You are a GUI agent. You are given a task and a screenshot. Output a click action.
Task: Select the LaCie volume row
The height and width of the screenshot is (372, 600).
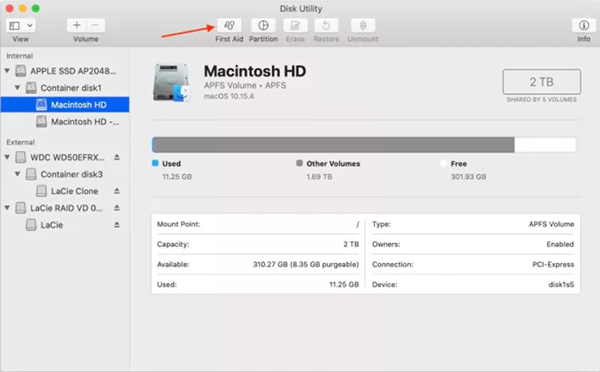tap(65, 225)
